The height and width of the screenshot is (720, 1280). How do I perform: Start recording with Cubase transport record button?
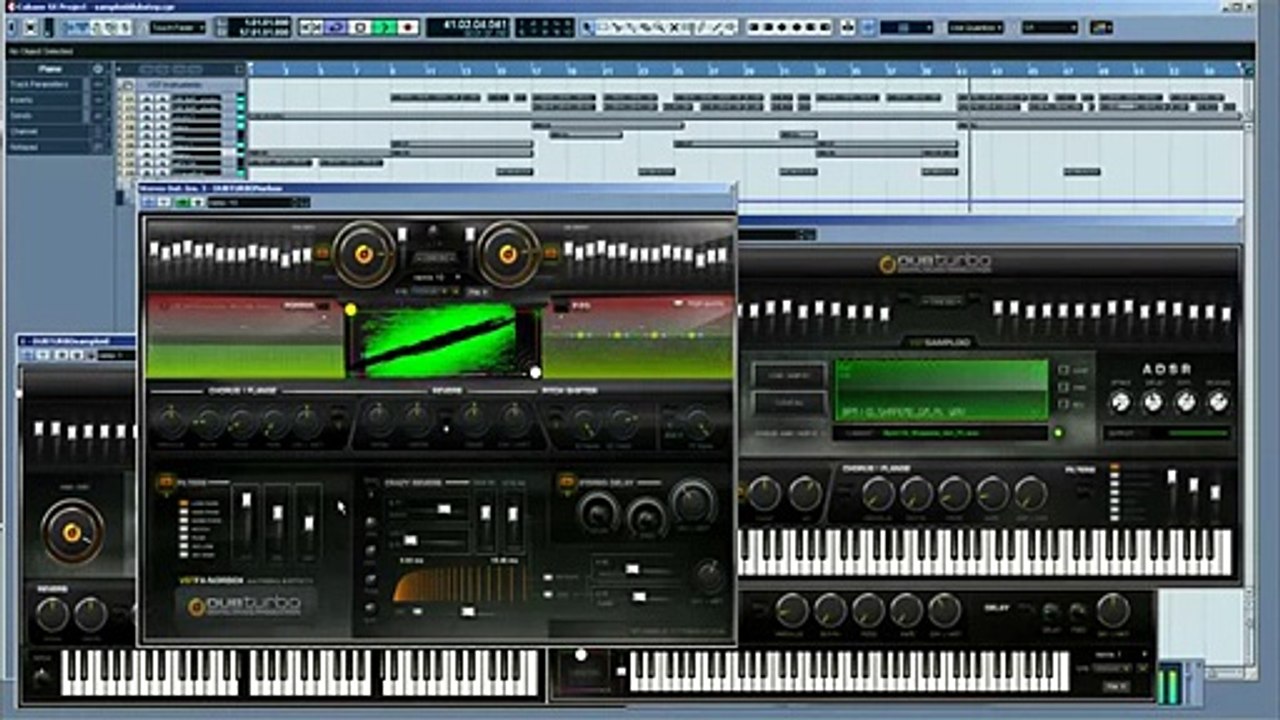point(408,27)
